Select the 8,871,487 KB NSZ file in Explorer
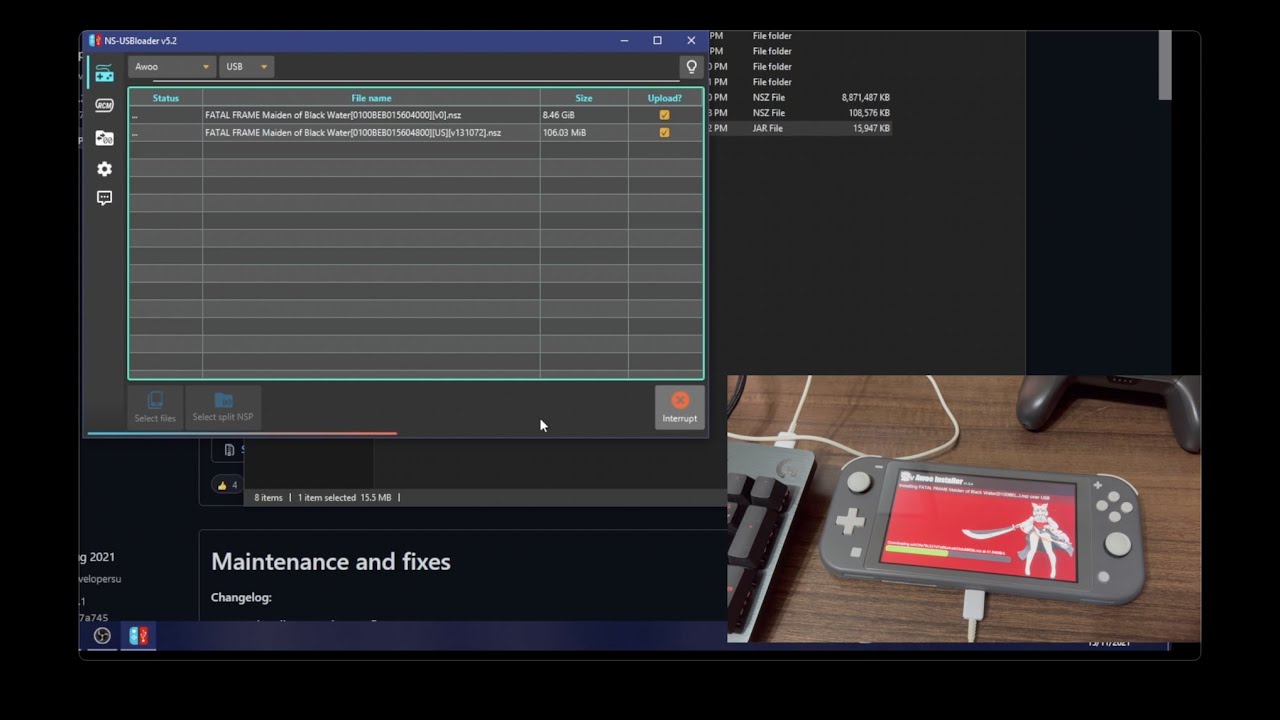The height and width of the screenshot is (720, 1280). (x=800, y=98)
